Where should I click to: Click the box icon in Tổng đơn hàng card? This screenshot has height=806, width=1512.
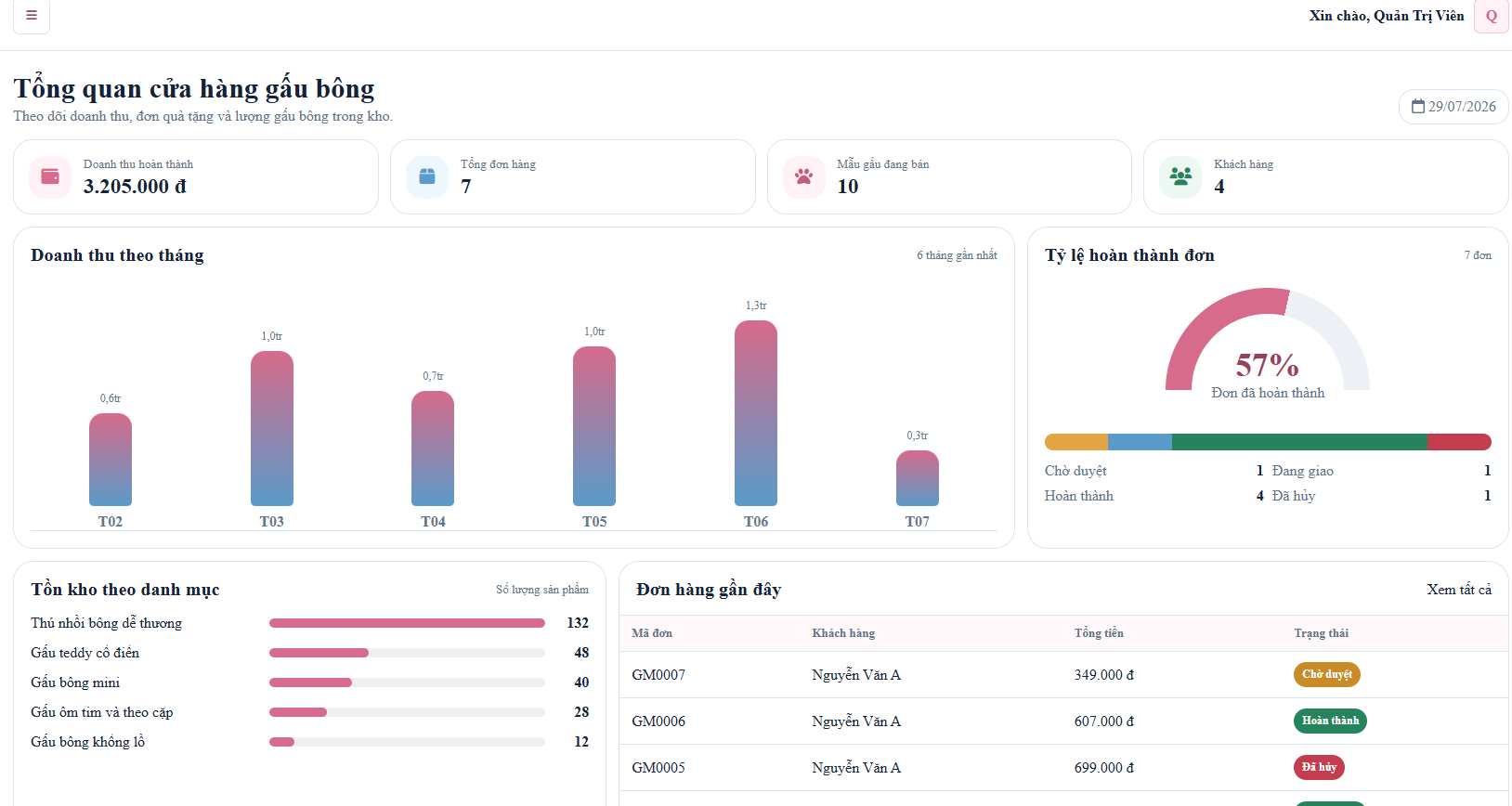click(427, 176)
